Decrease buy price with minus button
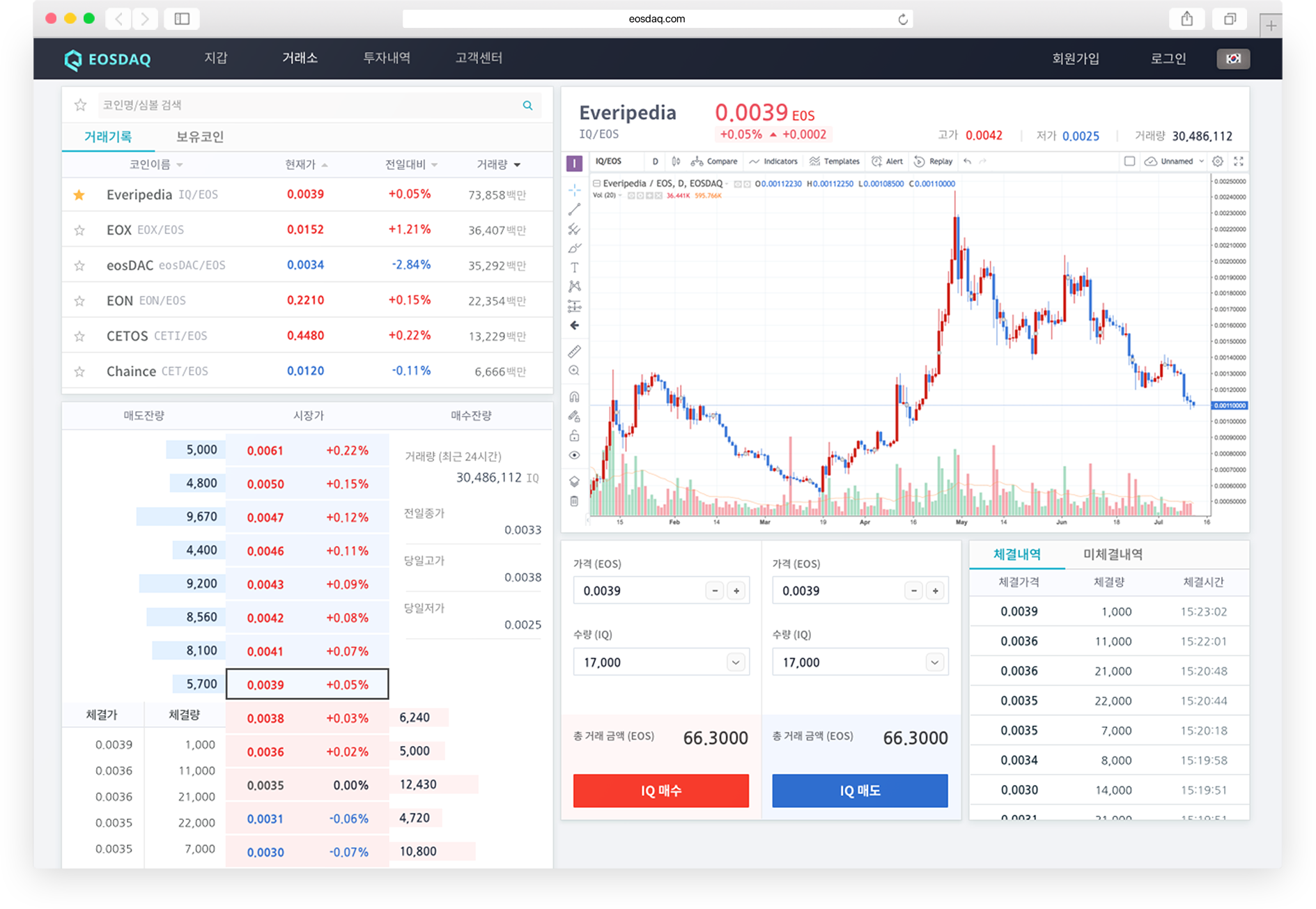1316x909 pixels. 715,591
